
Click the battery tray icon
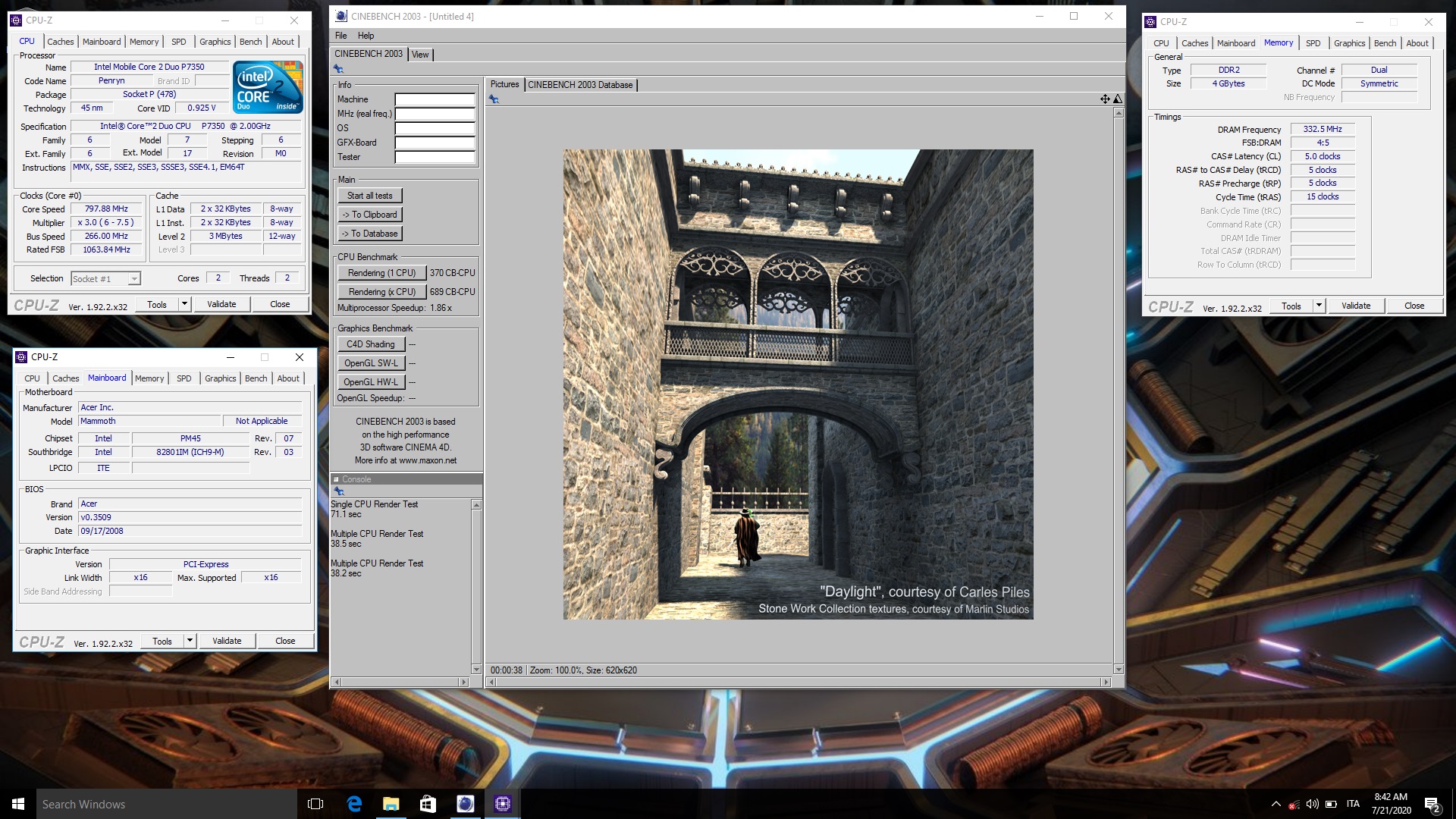tap(1329, 804)
